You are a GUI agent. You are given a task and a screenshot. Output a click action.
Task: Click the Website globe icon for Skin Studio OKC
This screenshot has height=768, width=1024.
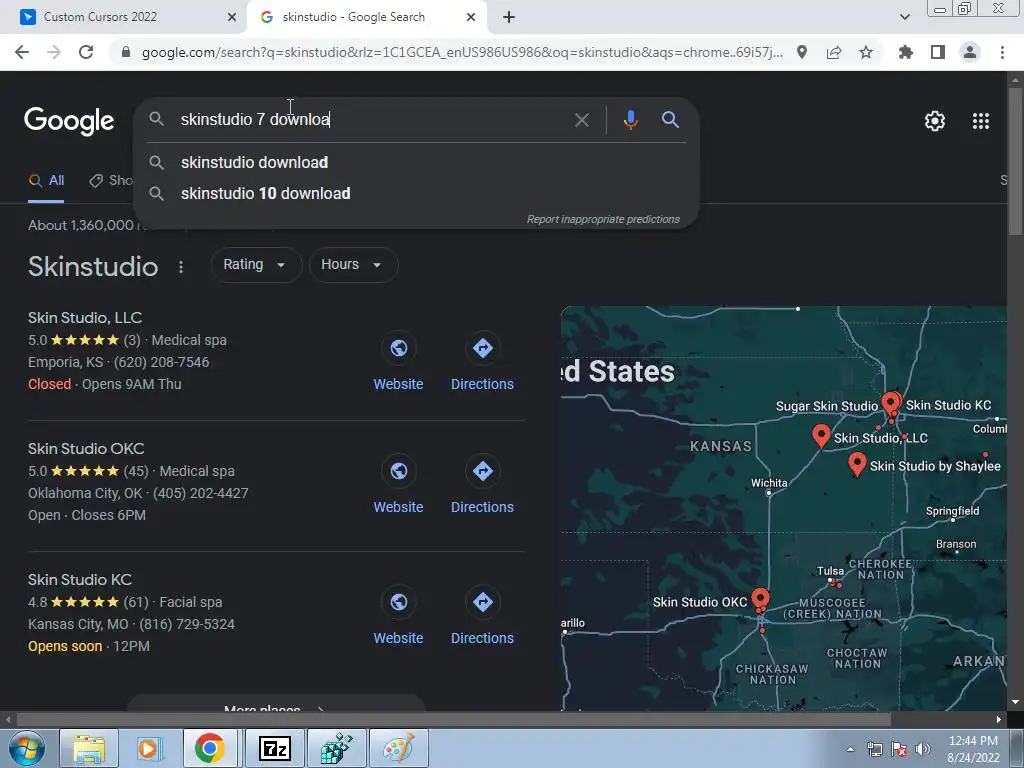(x=398, y=471)
